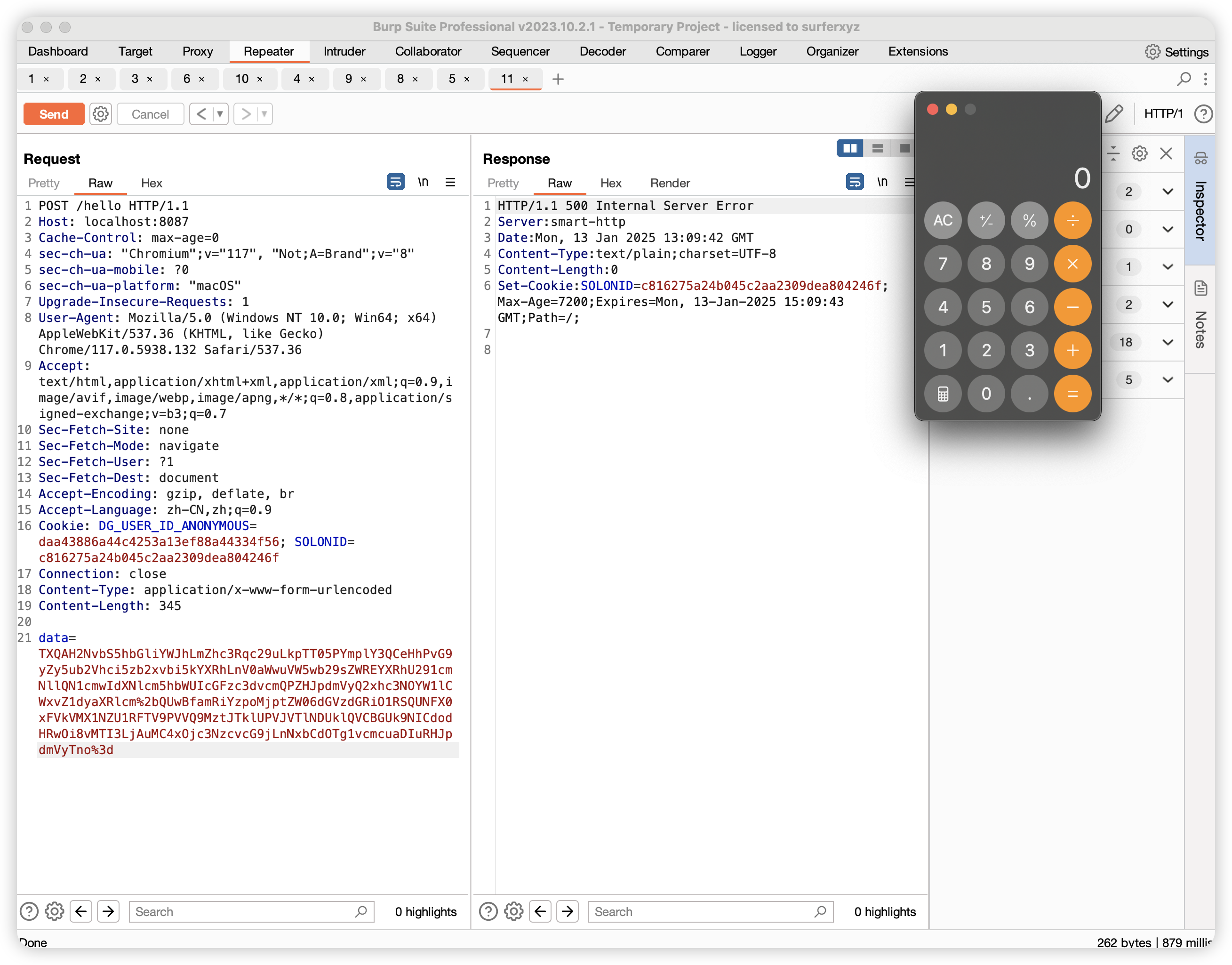The image size is (1232, 965).
Task: Open request search help icon
Action: [x=29, y=911]
